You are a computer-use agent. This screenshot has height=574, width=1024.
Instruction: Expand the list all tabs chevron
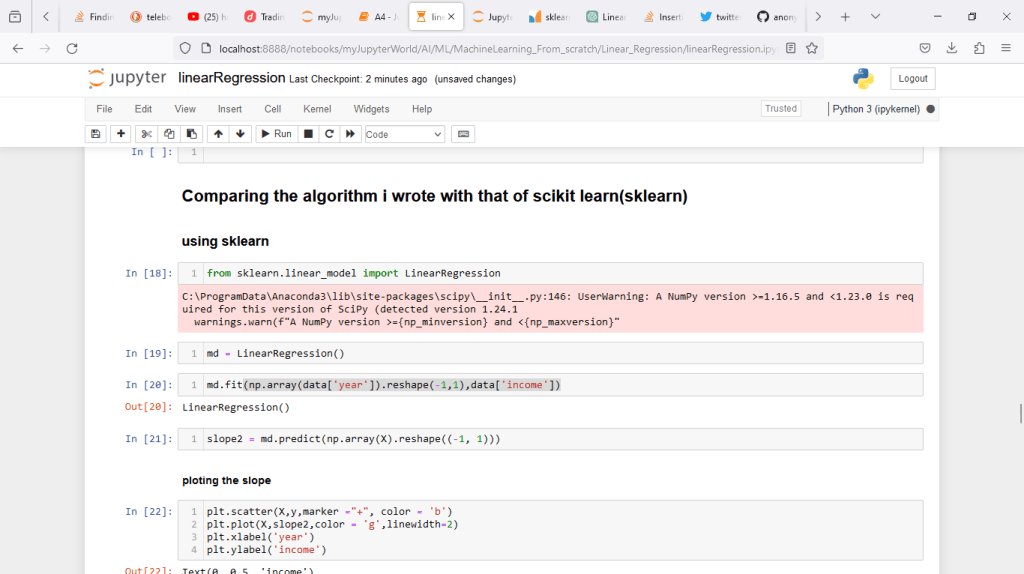(x=875, y=17)
